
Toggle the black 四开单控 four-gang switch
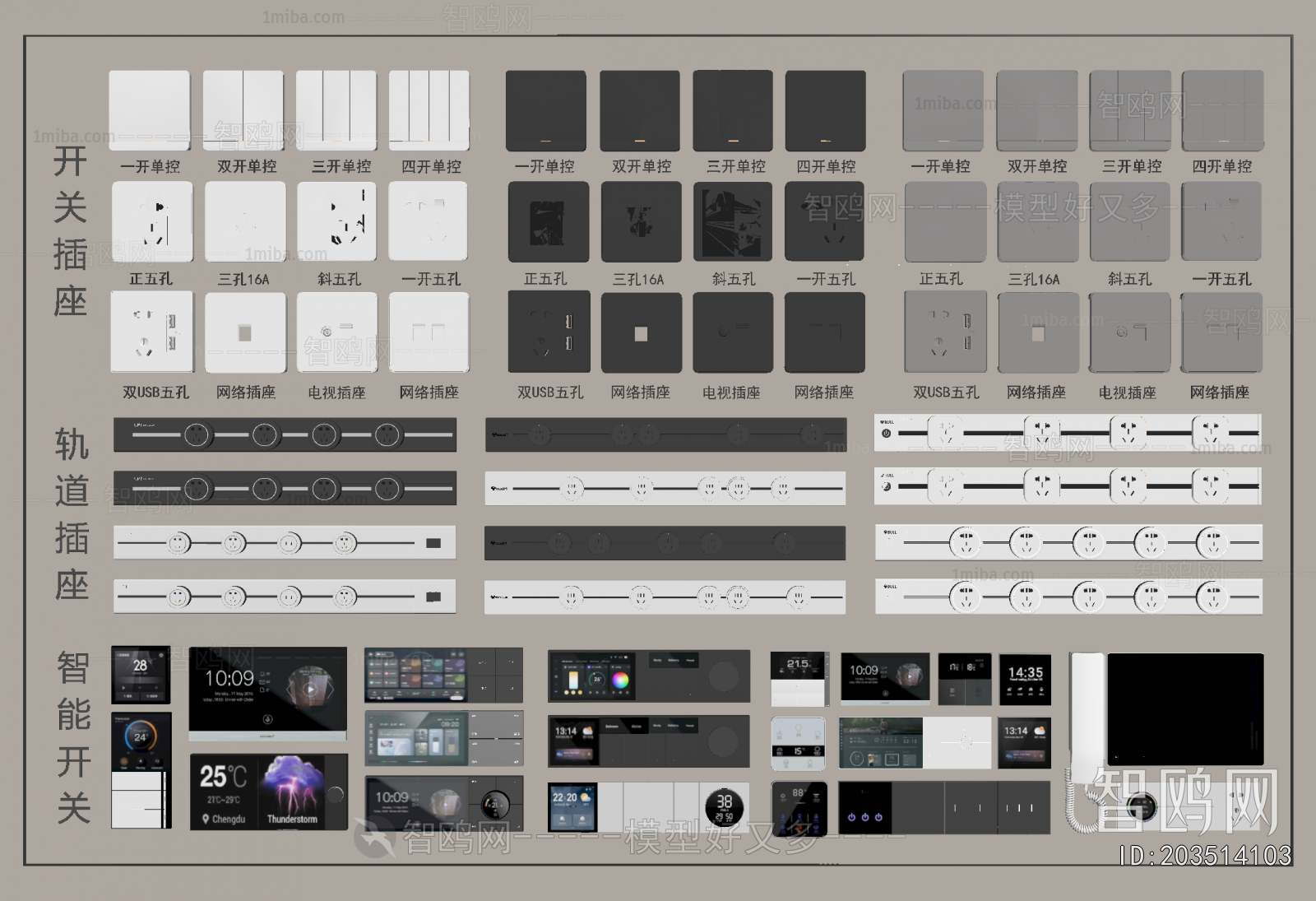coord(825,110)
